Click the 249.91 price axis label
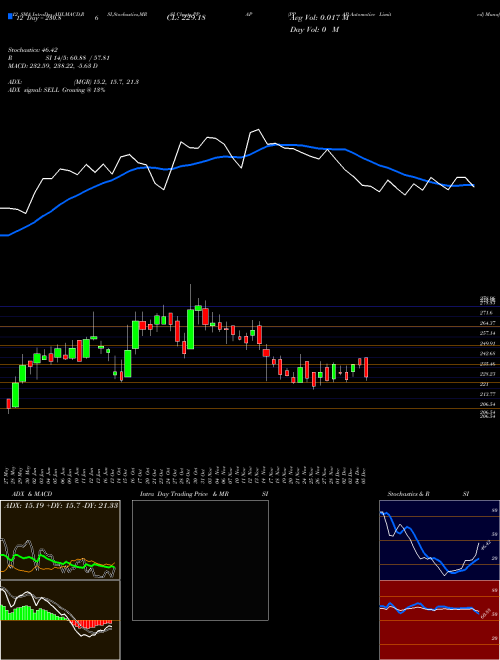Image resolution: width=500 pixels, height=660 pixels. (x=487, y=343)
